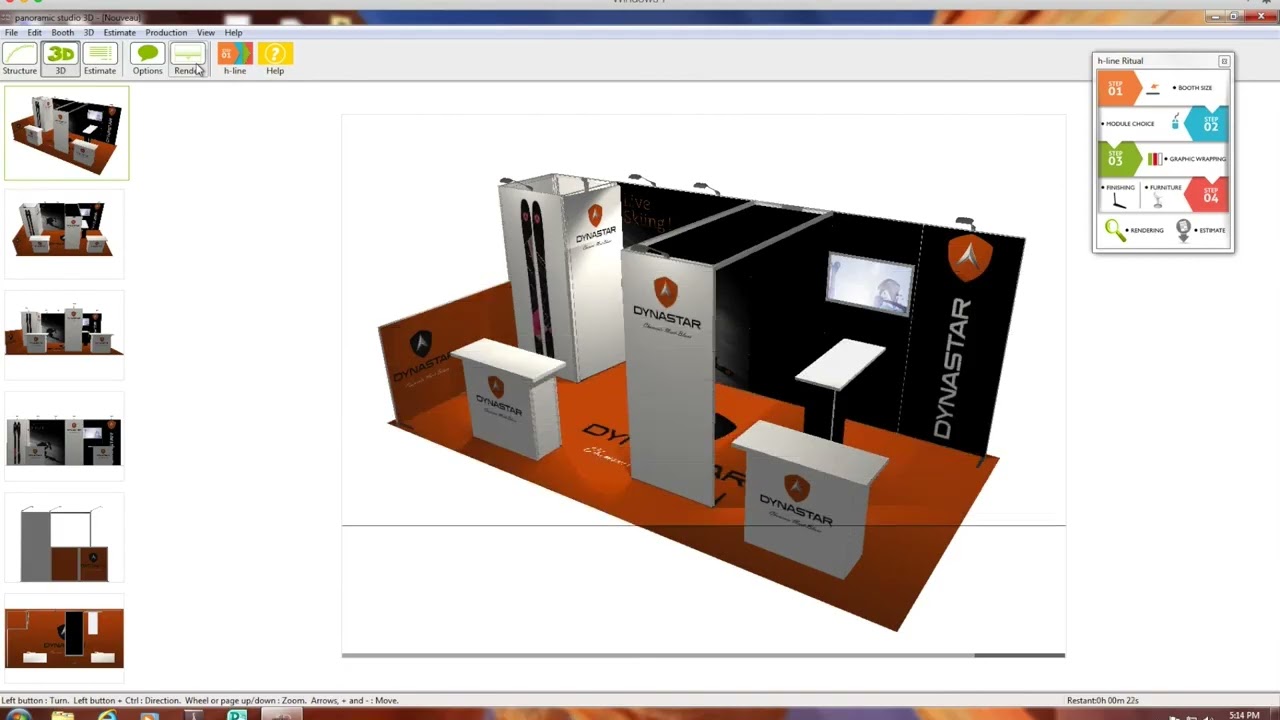Open the Help menu in menu bar
Image resolution: width=1280 pixels, height=720 pixels.
pos(233,33)
